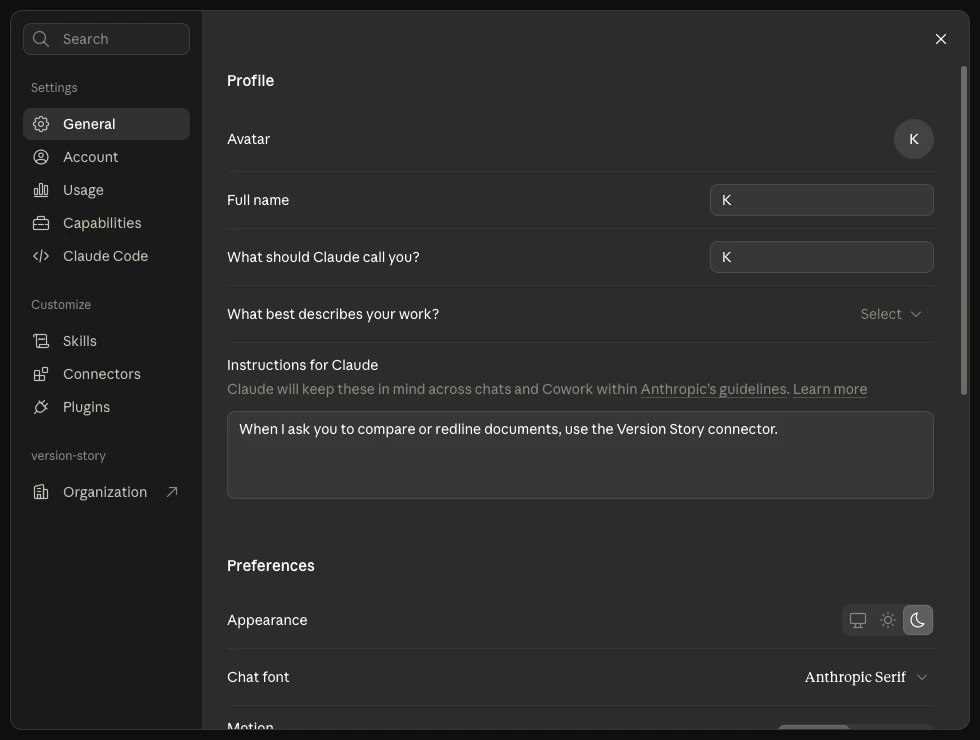Select dark mode moon icon
This screenshot has width=980, height=740.
[x=918, y=620]
